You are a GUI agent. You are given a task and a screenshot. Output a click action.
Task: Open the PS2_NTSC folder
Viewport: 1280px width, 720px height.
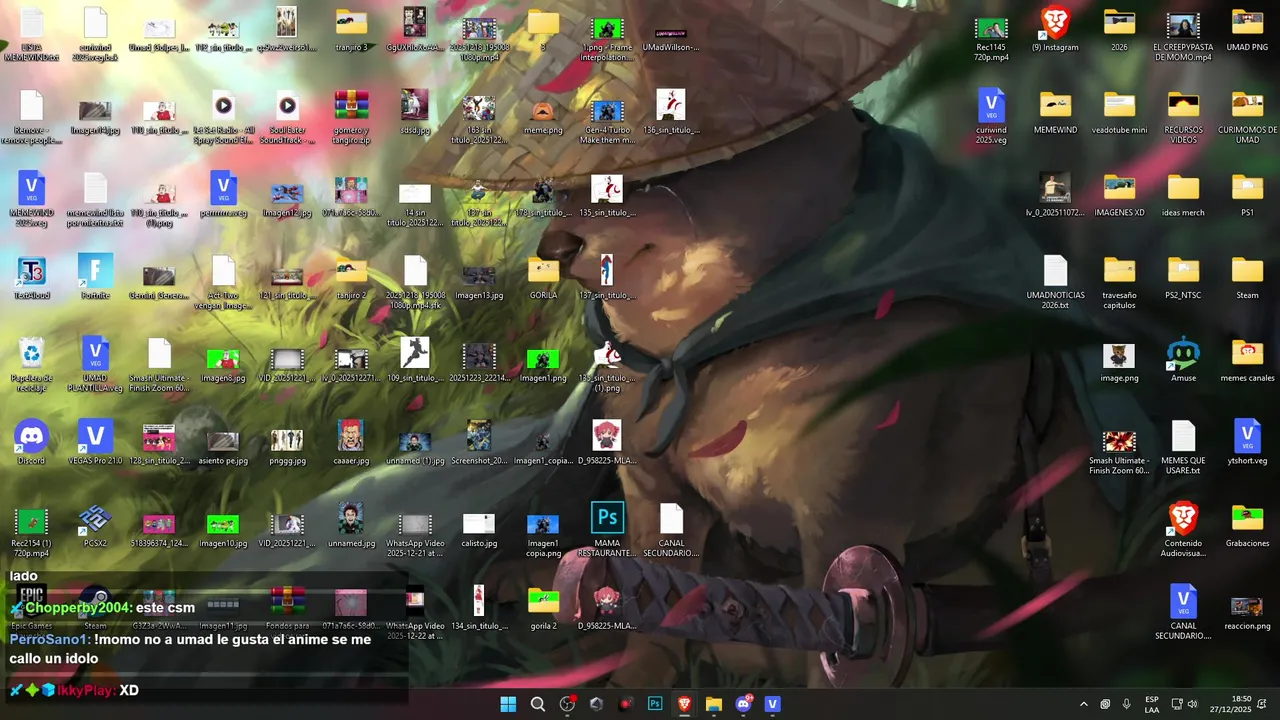tap(1183, 278)
